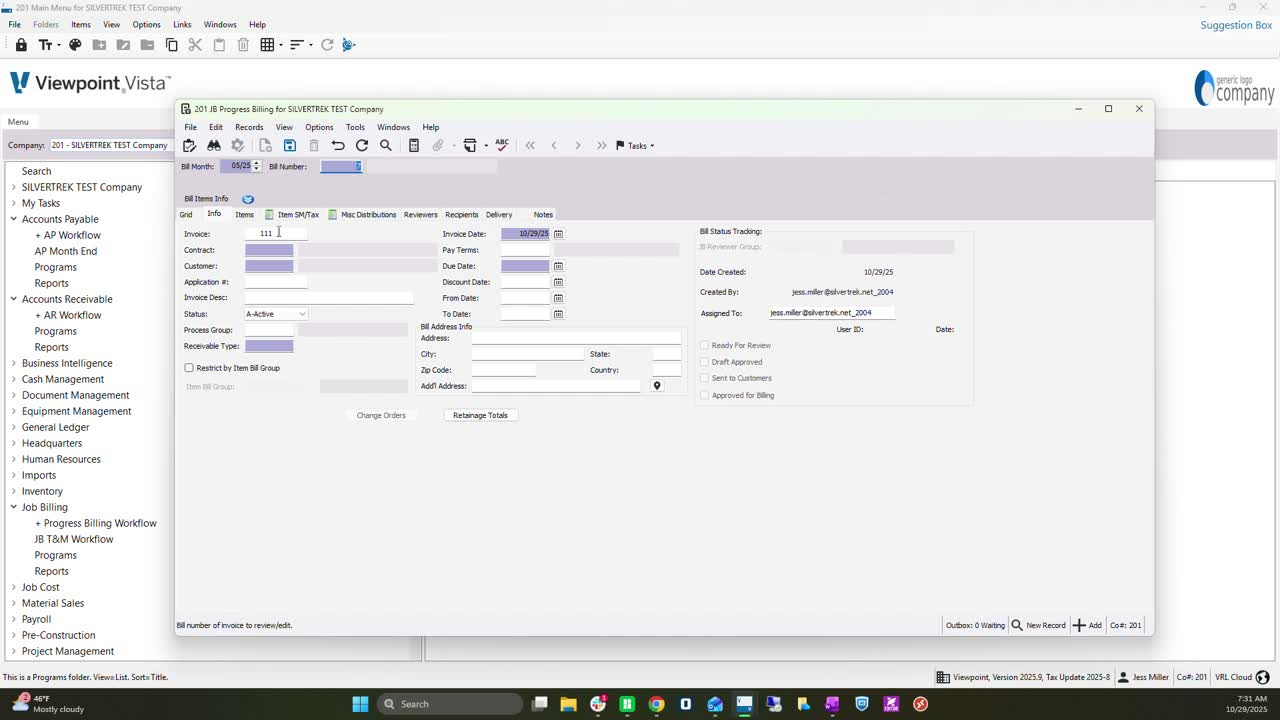Viewport: 1280px width, 720px height.
Task: Toggle the Approved for Billing checkbox
Action: click(x=704, y=395)
